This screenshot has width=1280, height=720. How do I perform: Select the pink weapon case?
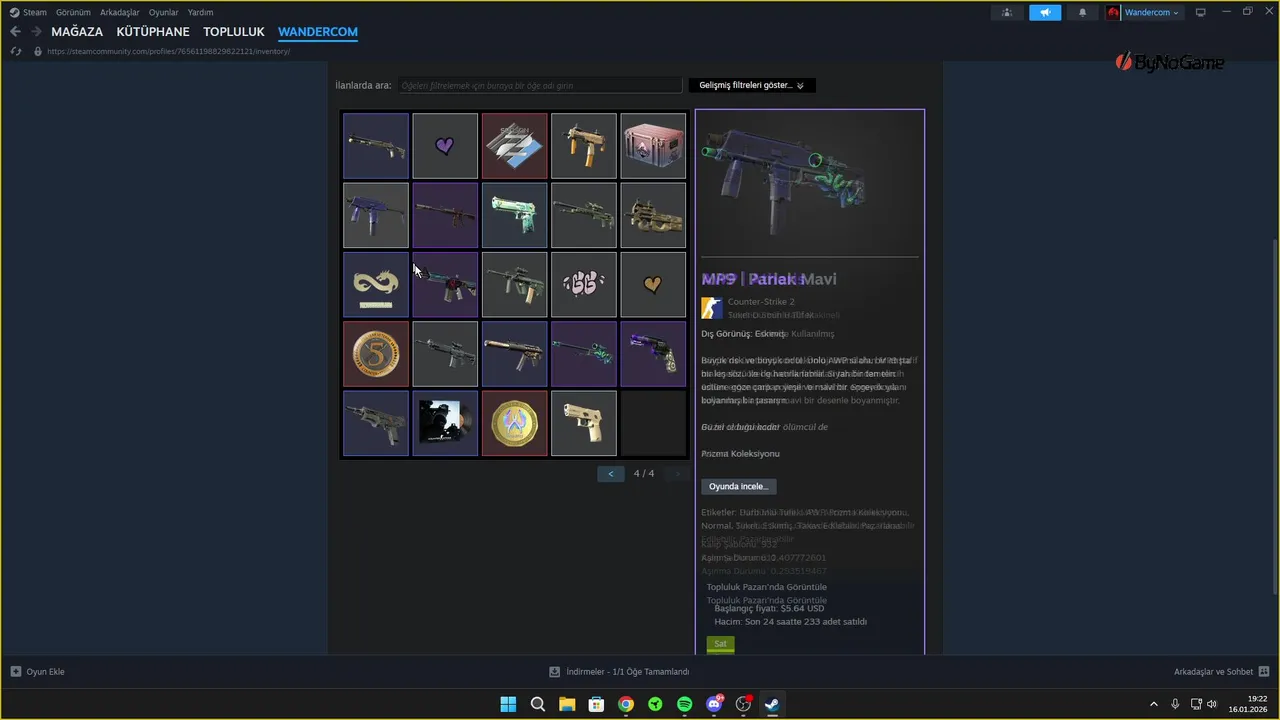(x=653, y=146)
